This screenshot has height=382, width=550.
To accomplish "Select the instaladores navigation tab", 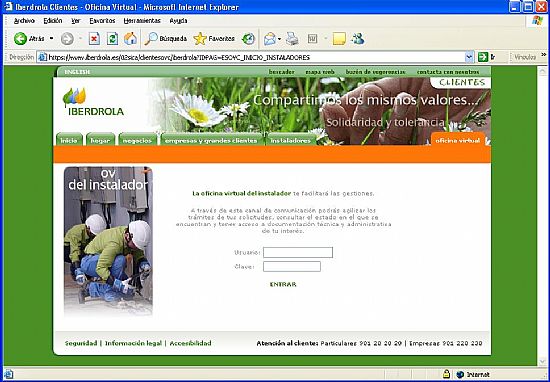I will coord(291,140).
